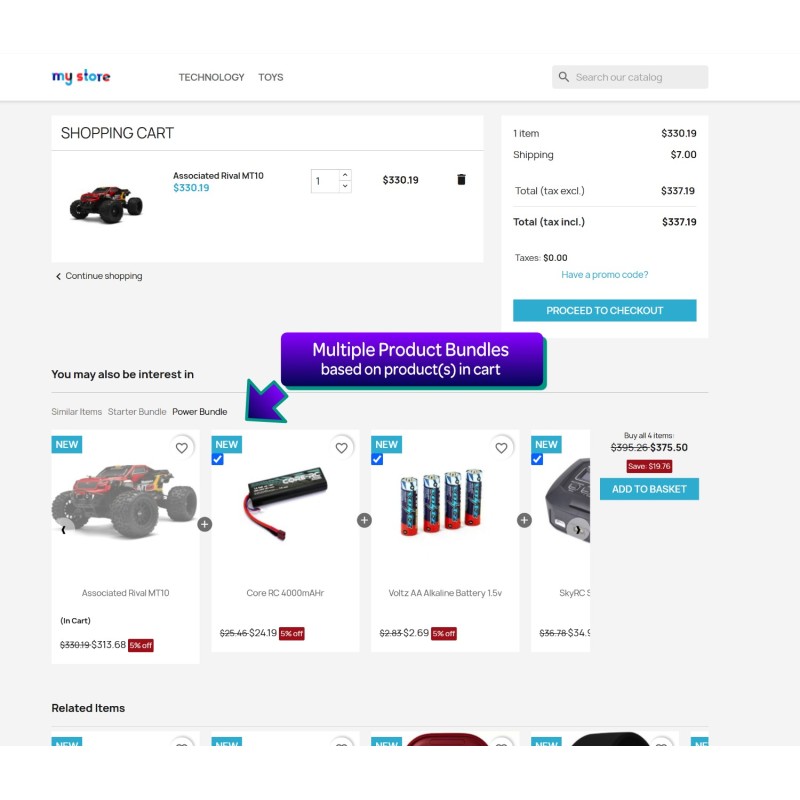This screenshot has width=800, height=800.
Task: Switch to Similar Items tab
Action: 77,412
